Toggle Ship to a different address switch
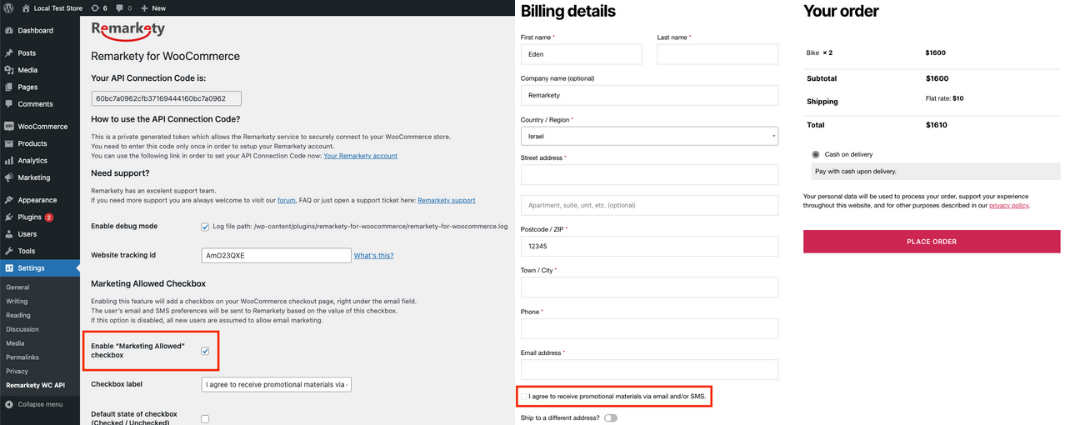Image resolution: width=1080 pixels, height=425 pixels. (x=610, y=418)
